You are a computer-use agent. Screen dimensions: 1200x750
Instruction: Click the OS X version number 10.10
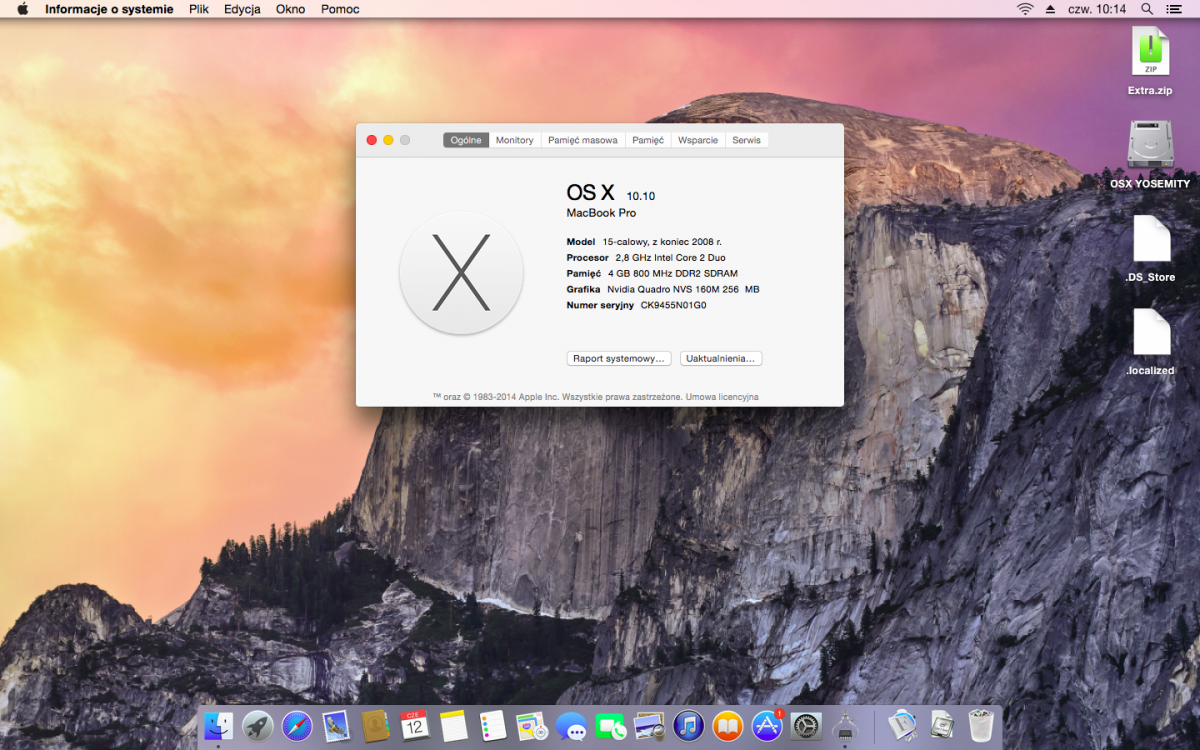[641, 196]
